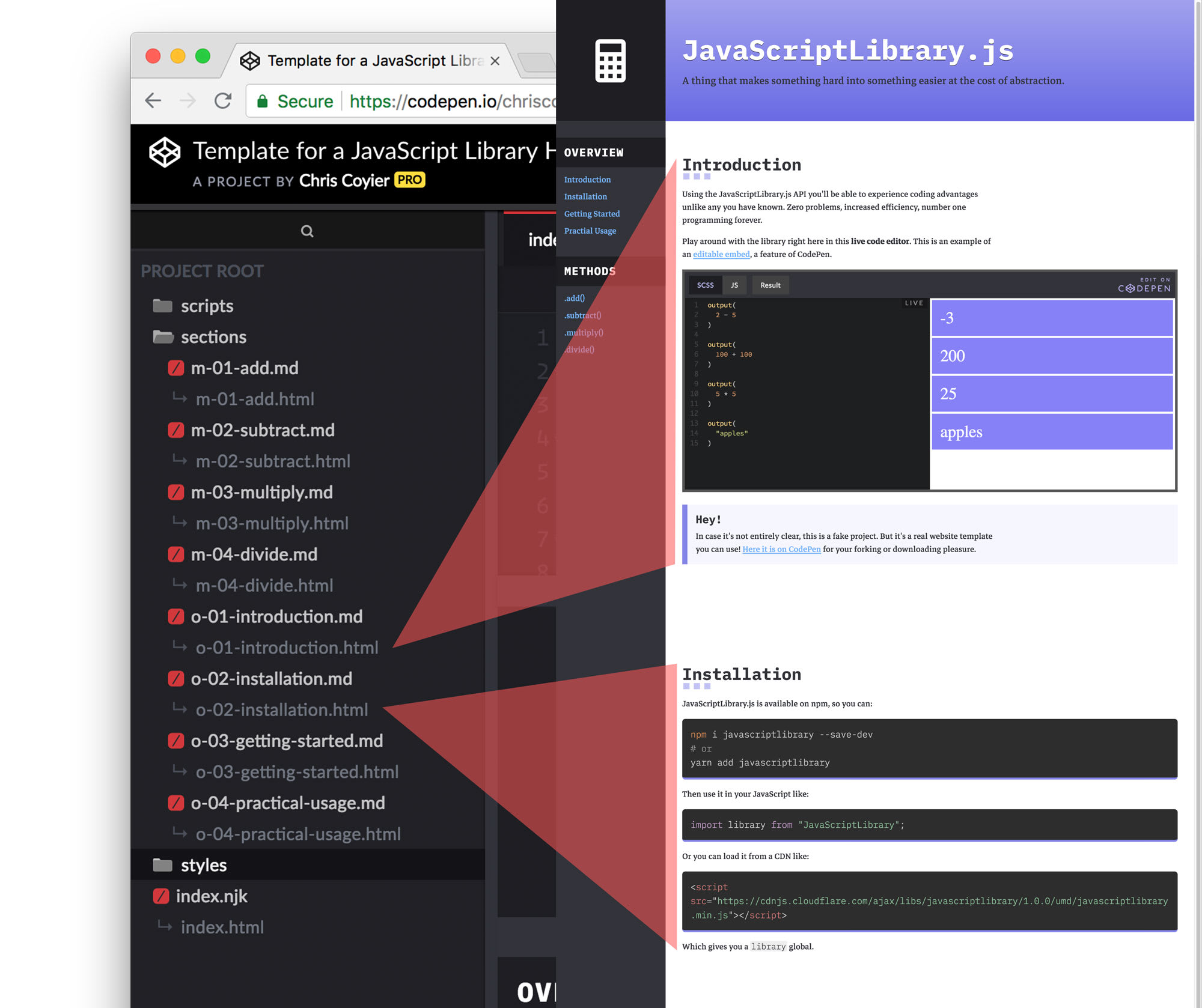Click the browser reload icon

click(223, 101)
